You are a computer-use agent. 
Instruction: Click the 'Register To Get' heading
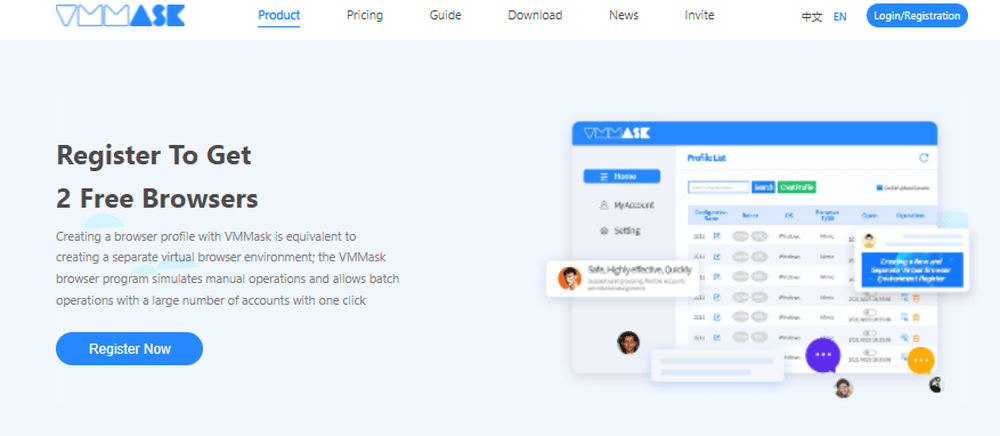tap(154, 155)
